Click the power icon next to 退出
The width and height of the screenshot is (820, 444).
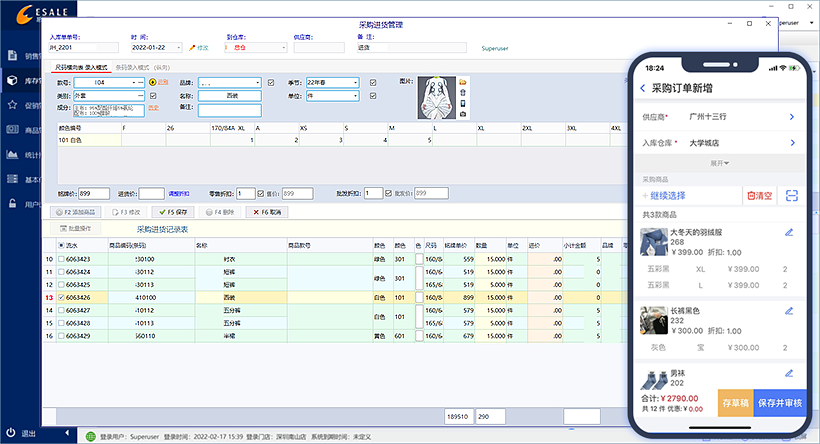click(11, 434)
